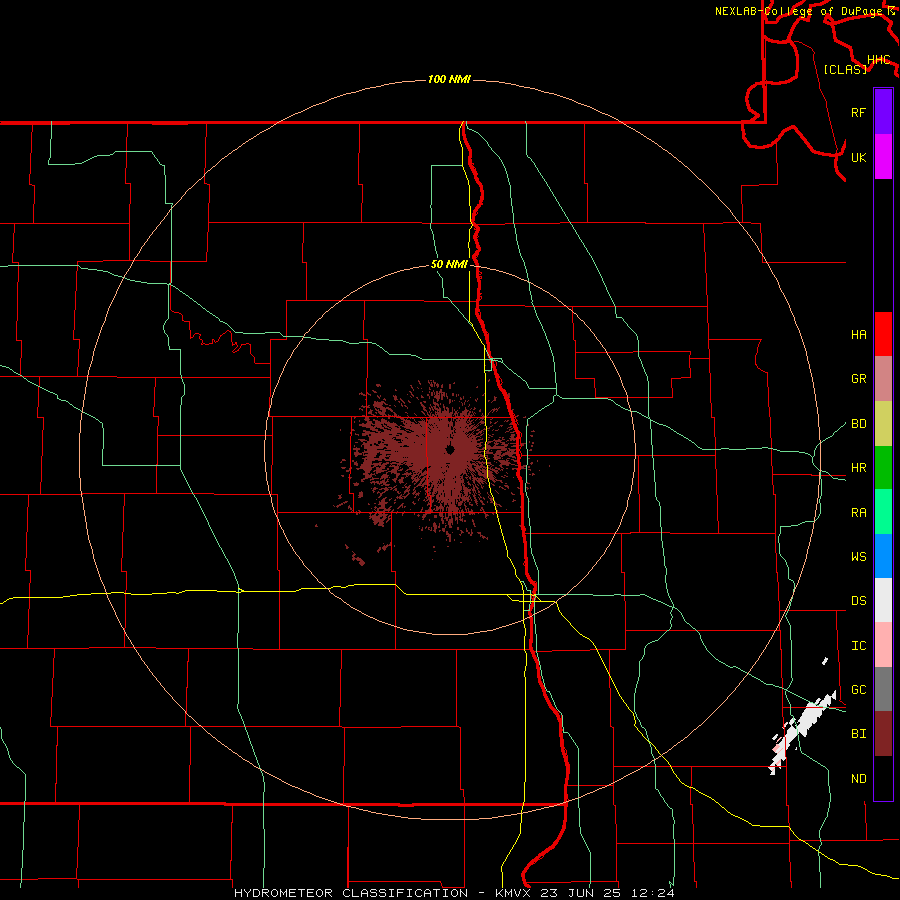Click the RF legend label

pos(858,112)
